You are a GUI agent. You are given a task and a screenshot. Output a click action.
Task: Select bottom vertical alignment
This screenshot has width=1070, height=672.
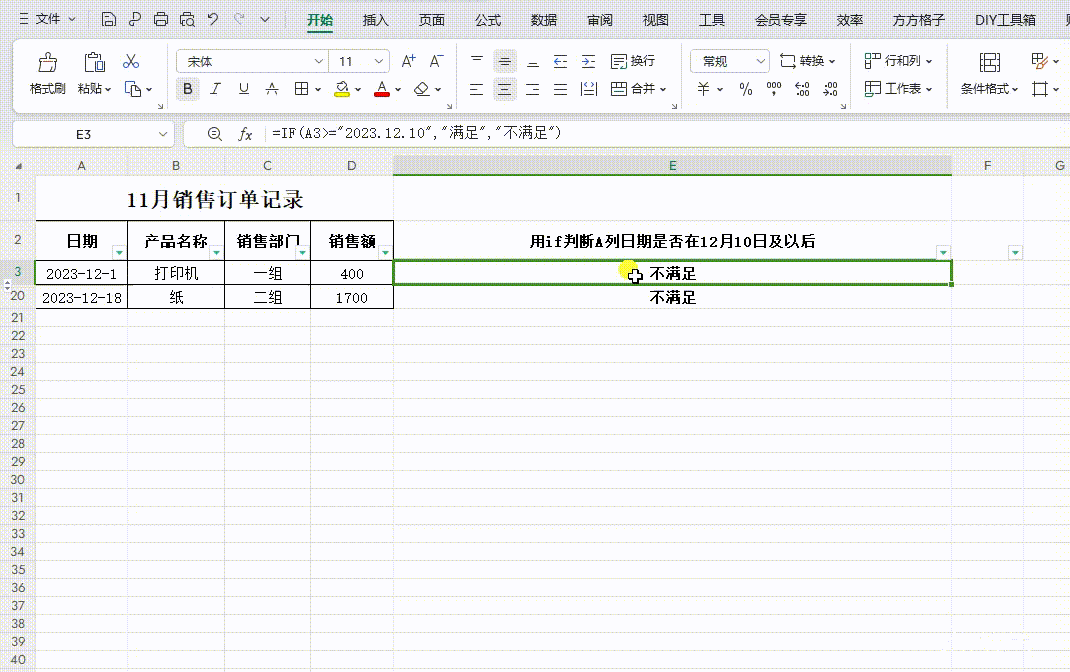533,61
